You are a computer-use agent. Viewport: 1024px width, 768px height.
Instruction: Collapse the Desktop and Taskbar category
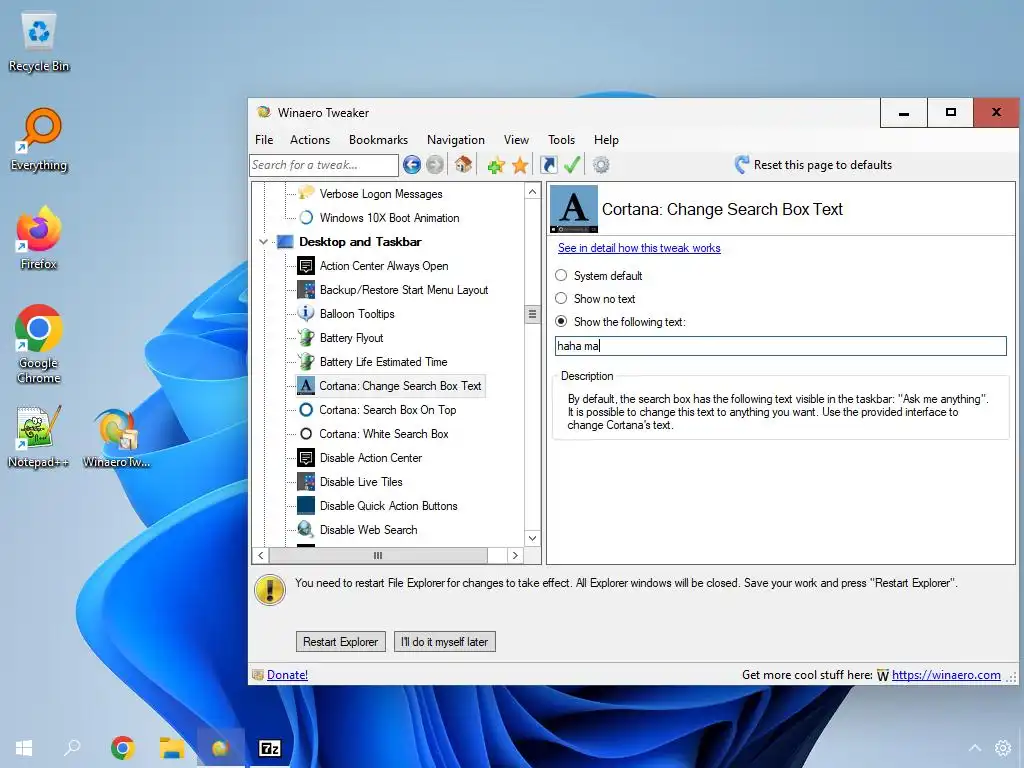coord(263,242)
